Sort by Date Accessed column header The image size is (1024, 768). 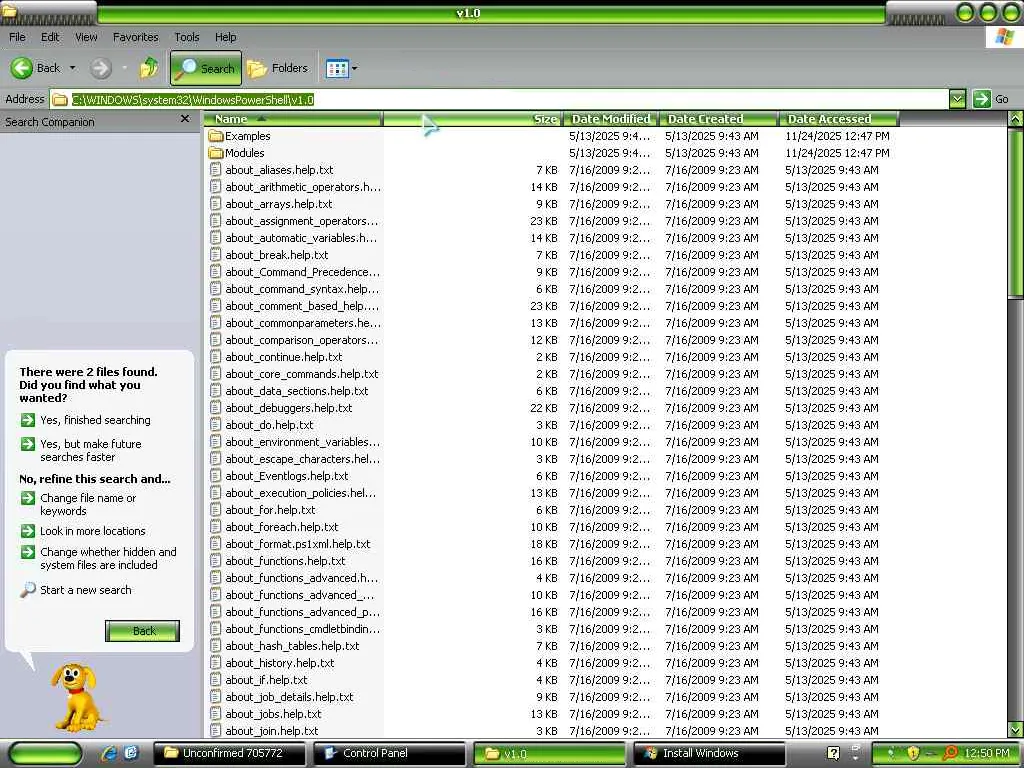839,119
